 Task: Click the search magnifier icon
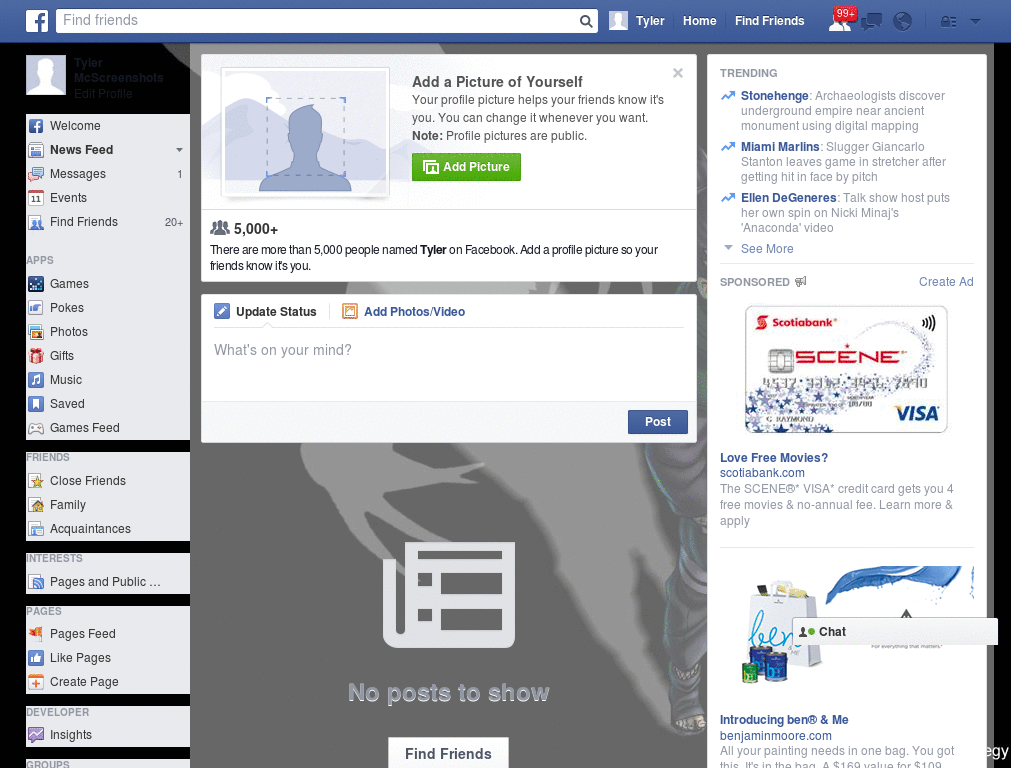click(x=586, y=21)
